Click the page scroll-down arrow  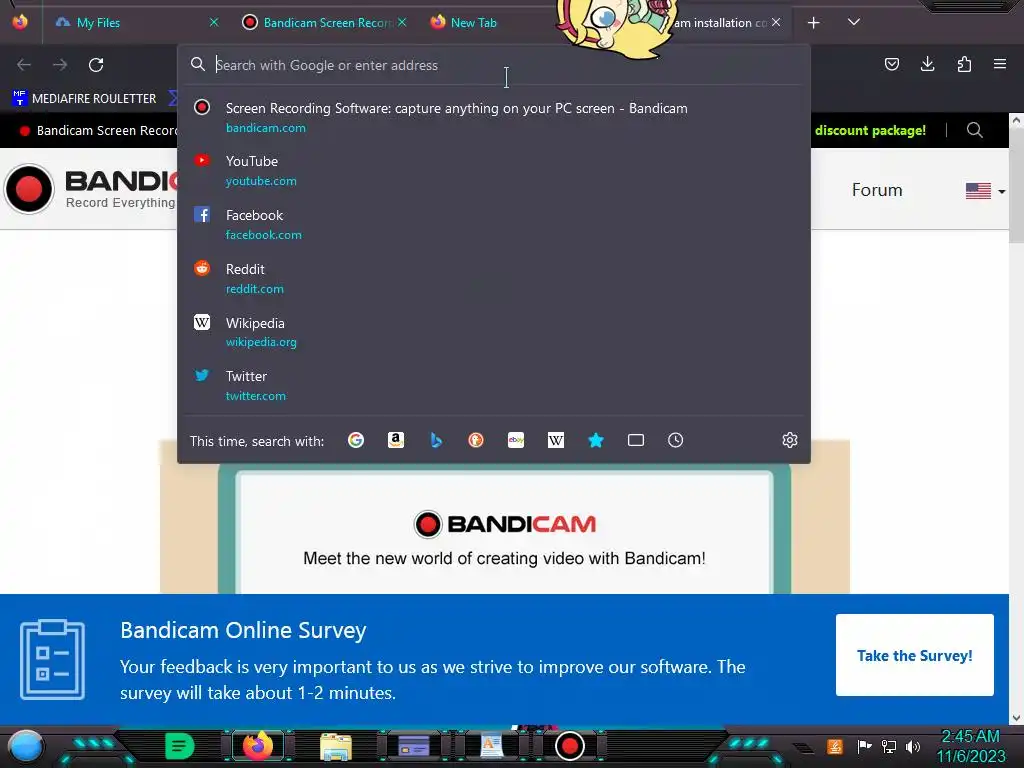[1016, 718]
